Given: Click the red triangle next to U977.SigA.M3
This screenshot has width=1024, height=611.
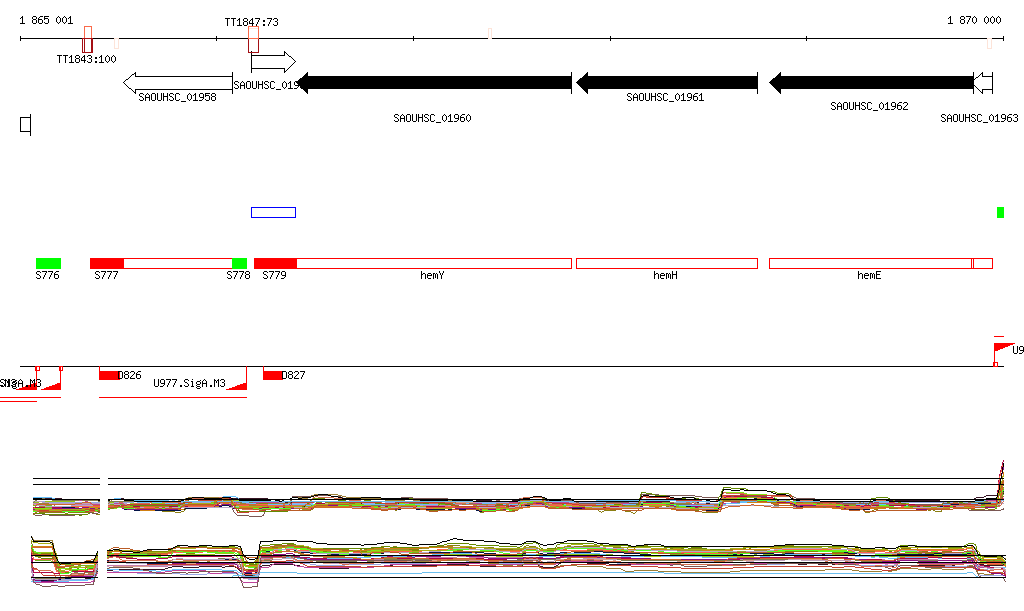Looking at the screenshot, I should pos(238,385).
